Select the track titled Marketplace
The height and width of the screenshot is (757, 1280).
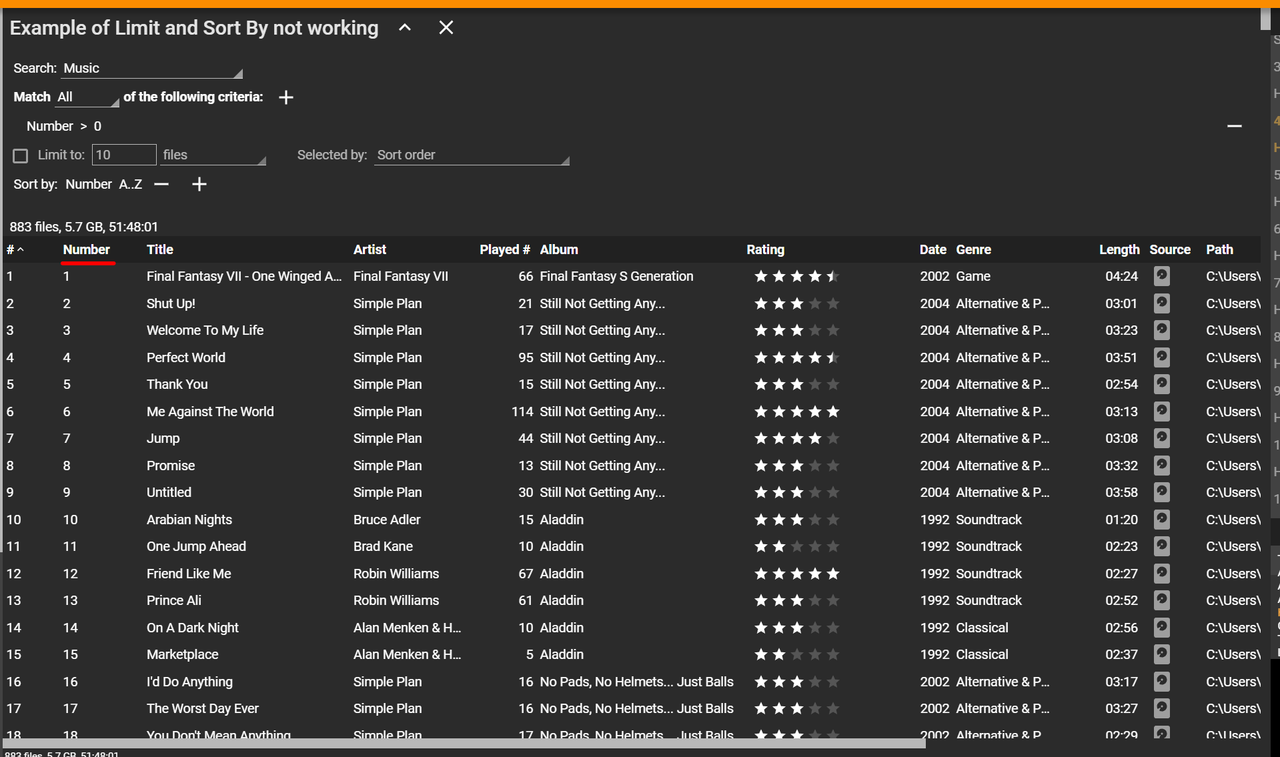pos(182,654)
